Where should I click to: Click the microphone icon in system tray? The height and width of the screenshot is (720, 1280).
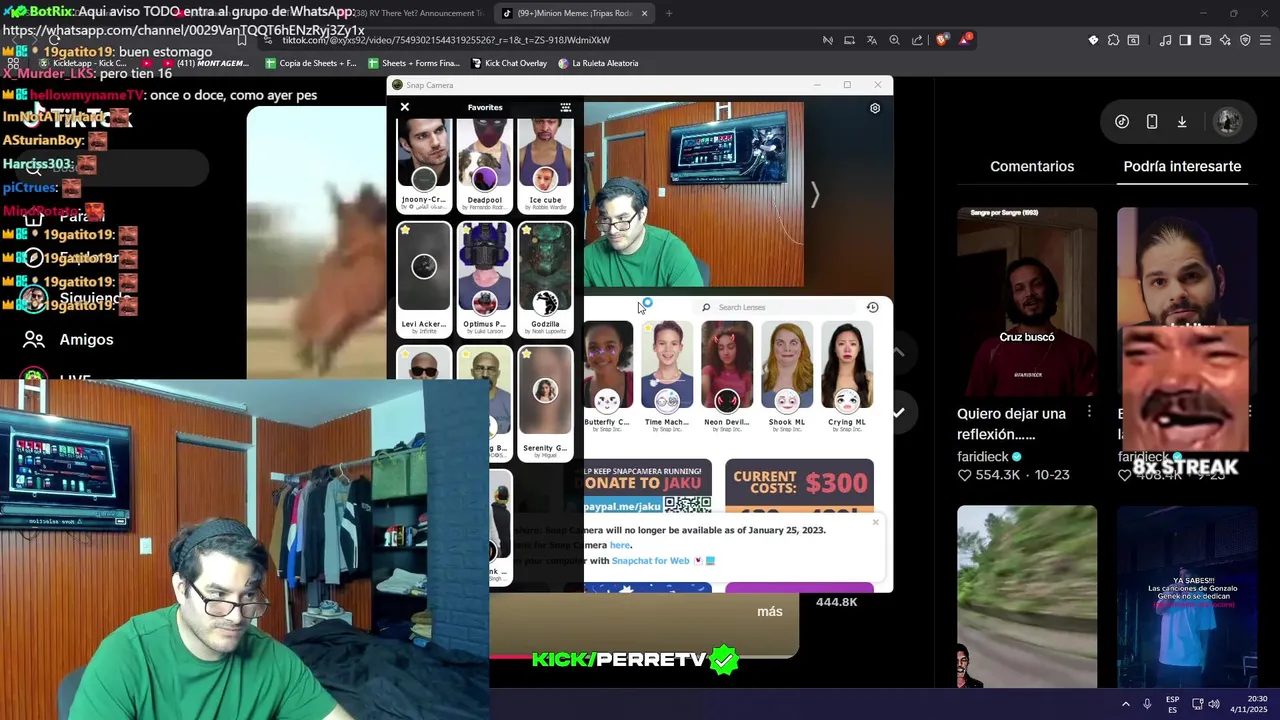point(1147,704)
